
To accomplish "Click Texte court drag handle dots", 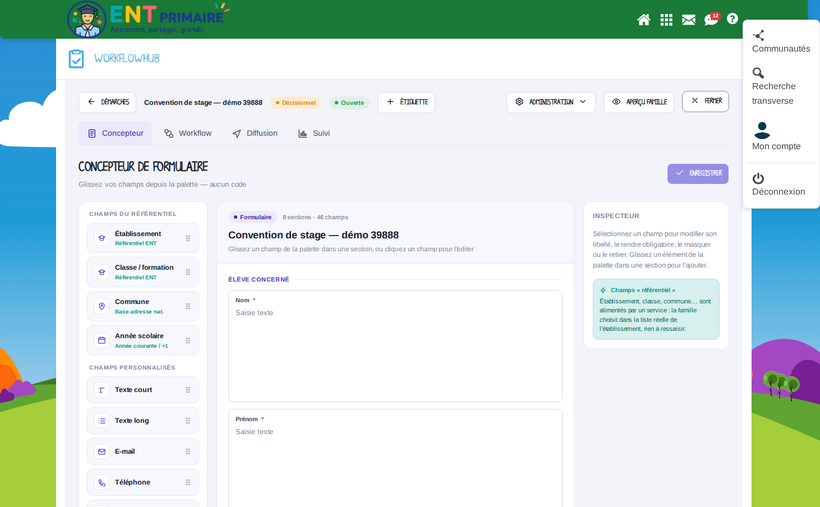I will 188,390.
